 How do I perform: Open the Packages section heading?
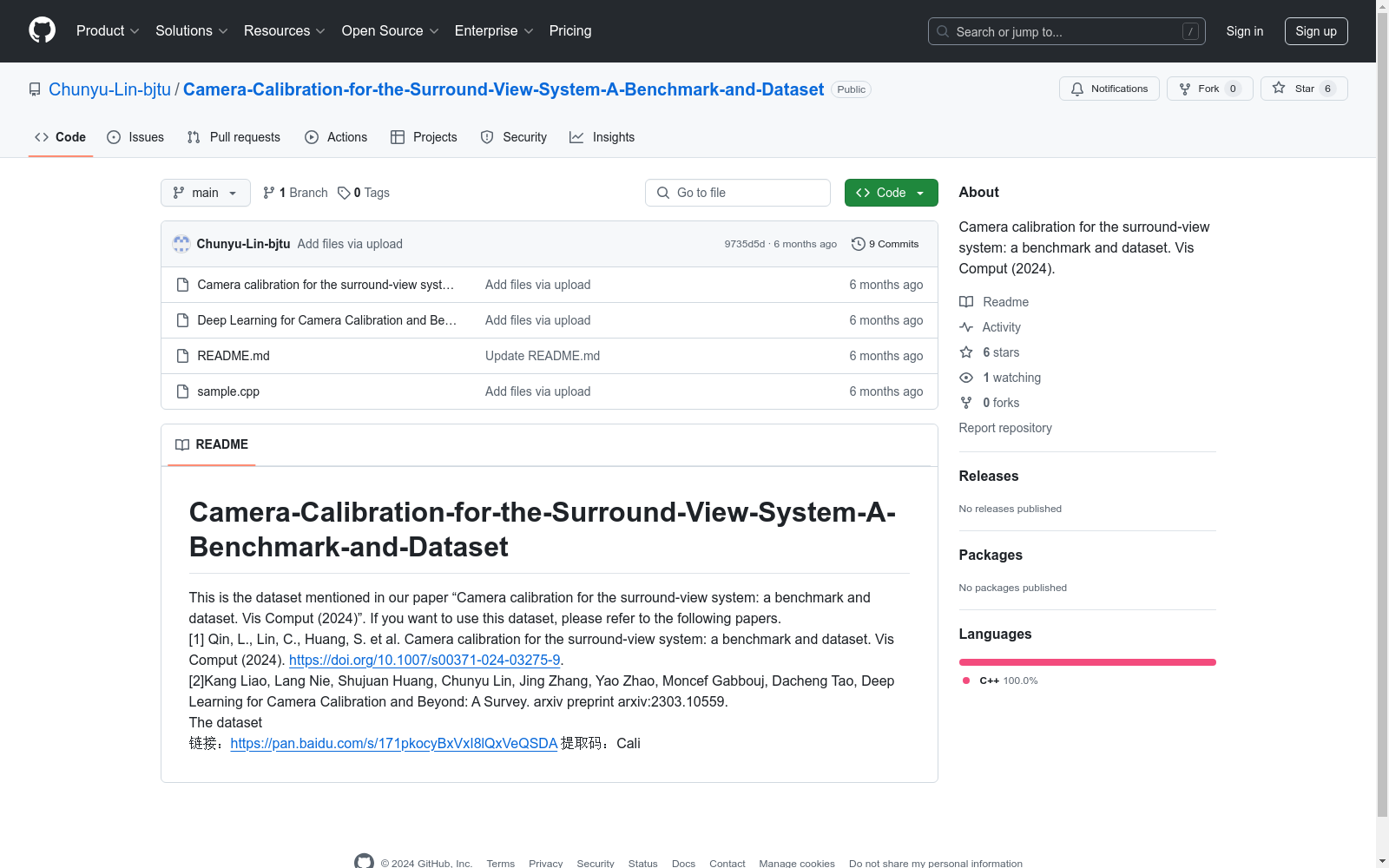click(991, 555)
